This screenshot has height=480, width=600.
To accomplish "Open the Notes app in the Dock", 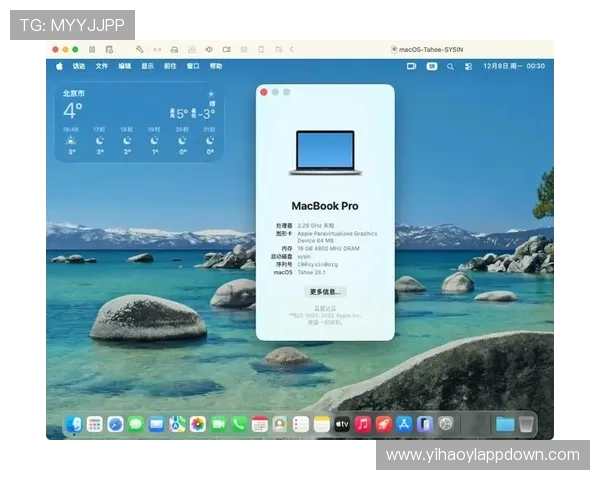I will pos(322,424).
